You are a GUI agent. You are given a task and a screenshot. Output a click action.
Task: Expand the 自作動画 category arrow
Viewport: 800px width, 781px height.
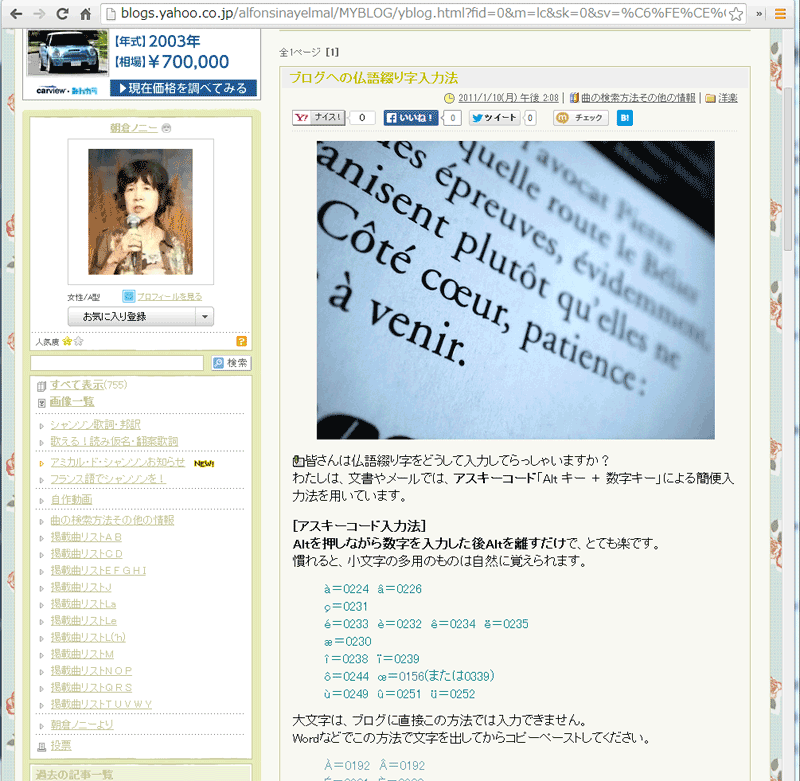point(40,500)
